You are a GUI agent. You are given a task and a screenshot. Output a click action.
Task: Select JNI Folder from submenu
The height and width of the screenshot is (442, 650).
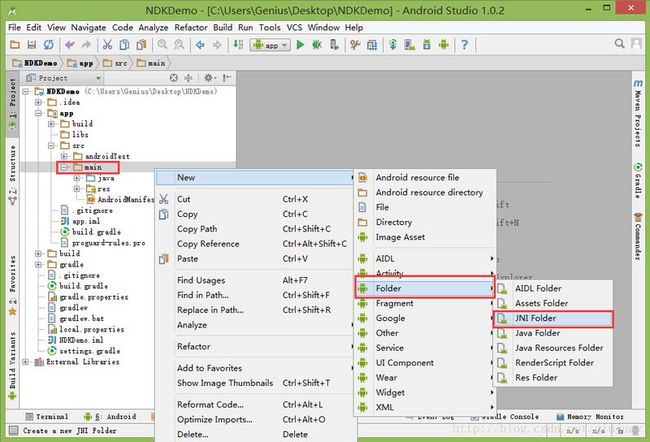click(x=537, y=318)
